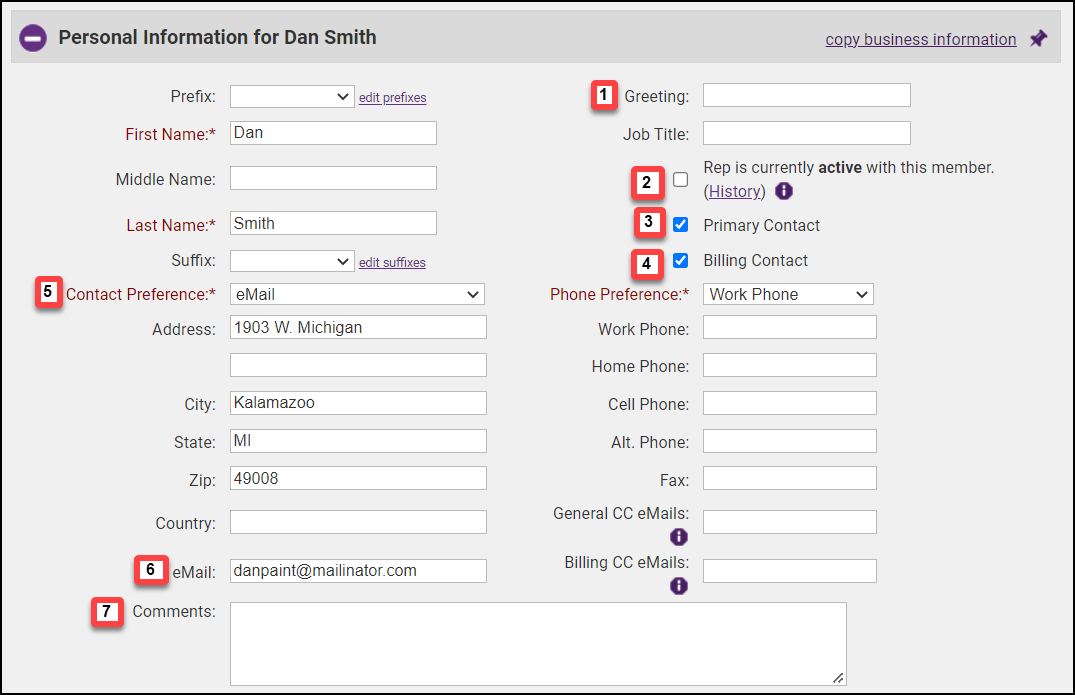Open the Phone Preference dropdown
Screen dimensions: 1075x695
788,294
